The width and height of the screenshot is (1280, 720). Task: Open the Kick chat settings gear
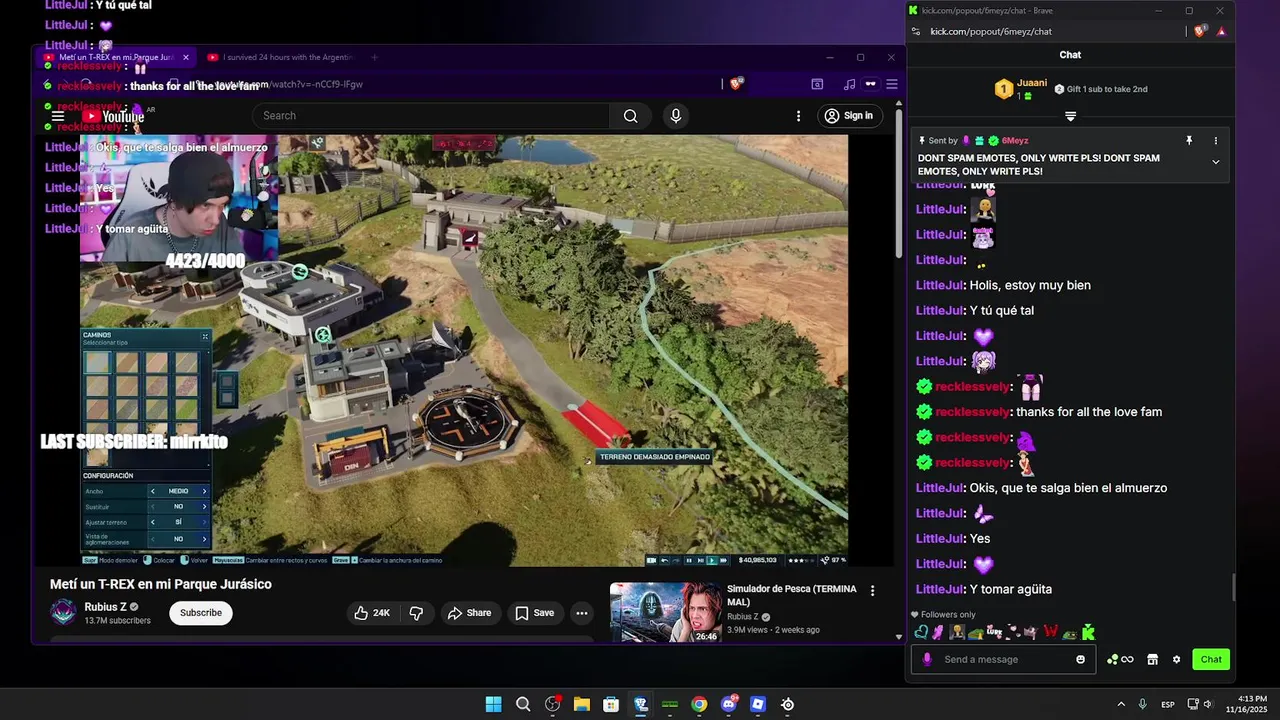(x=1176, y=659)
